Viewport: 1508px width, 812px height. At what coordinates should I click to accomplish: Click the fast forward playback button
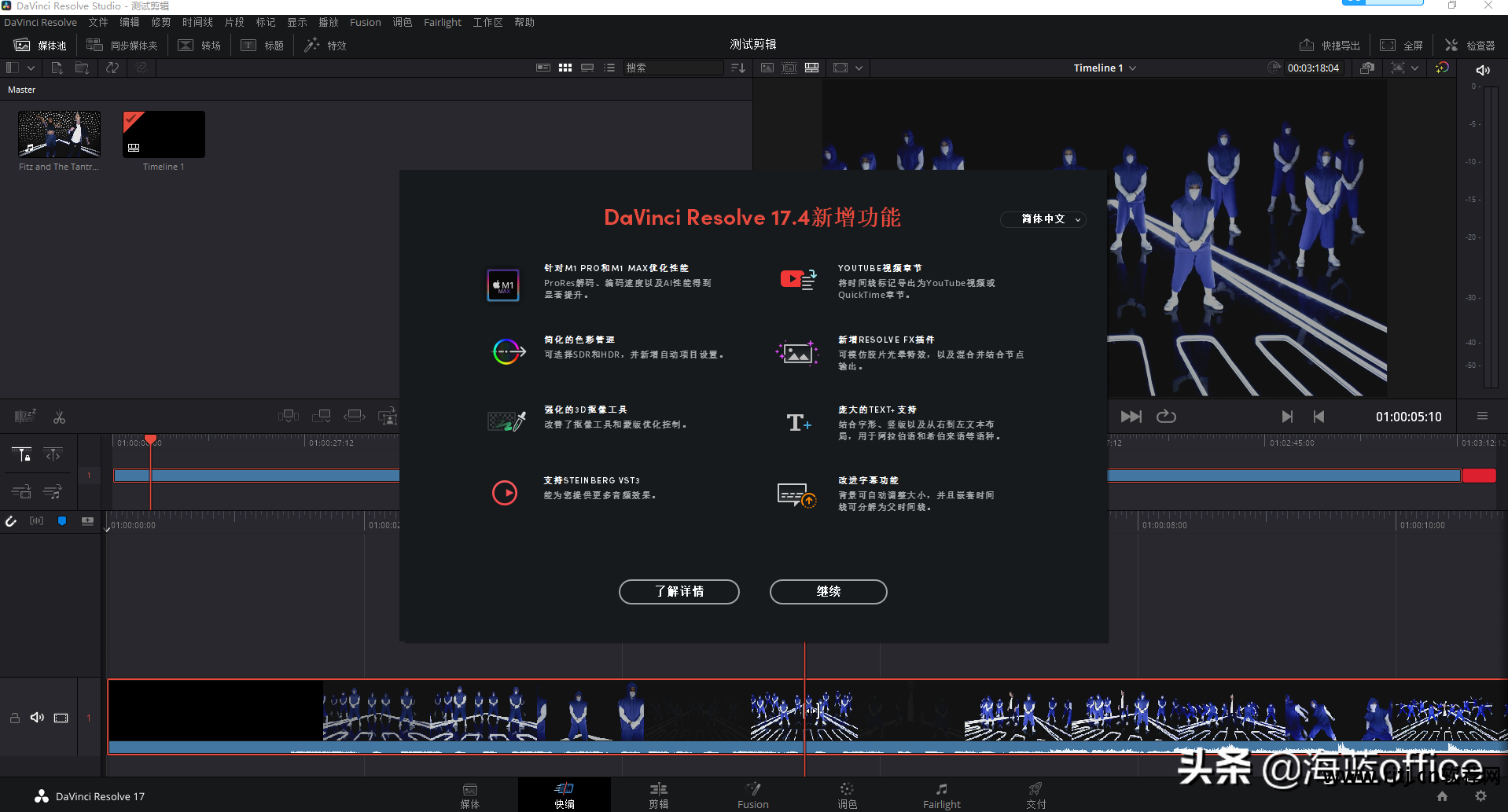coord(1131,417)
